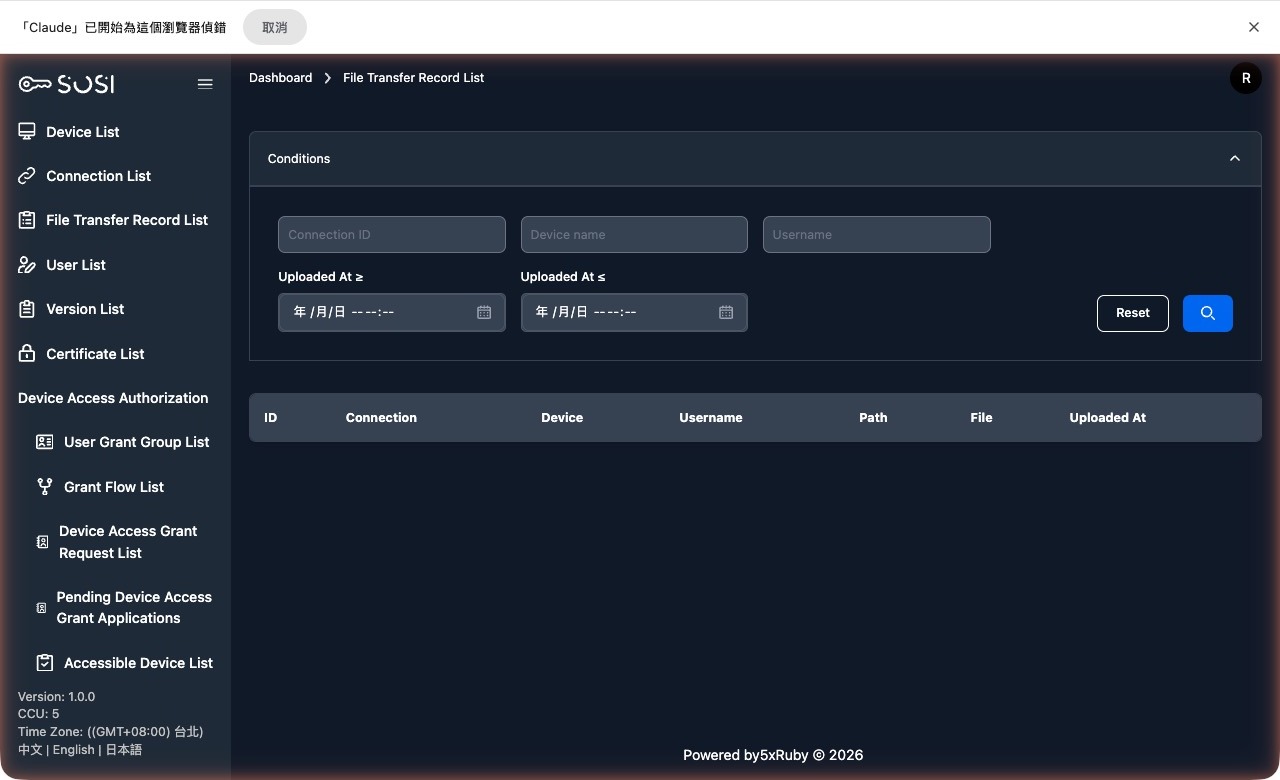Navigate to Dashboard via the breadcrumb
Image resolution: width=1280 pixels, height=780 pixels.
tap(280, 77)
